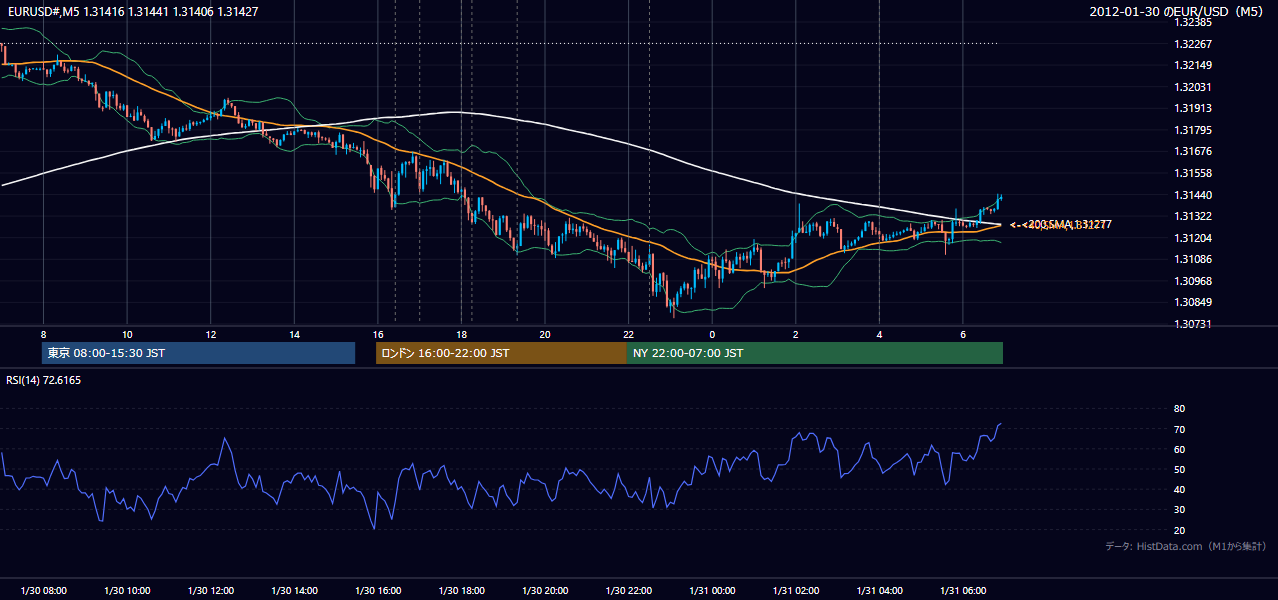Click the London 16:00-22:00 JST session bar

tap(501, 353)
